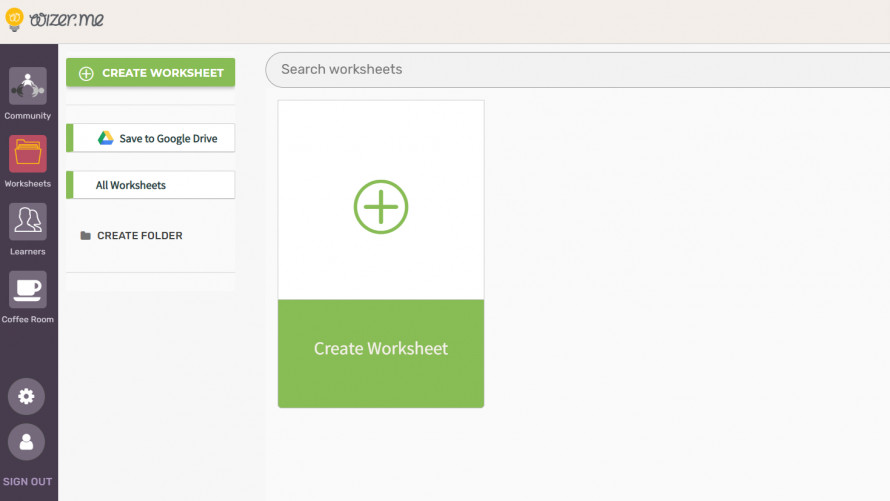Click the Google Drive triangle icon
This screenshot has width=890, height=501.
pos(106,138)
